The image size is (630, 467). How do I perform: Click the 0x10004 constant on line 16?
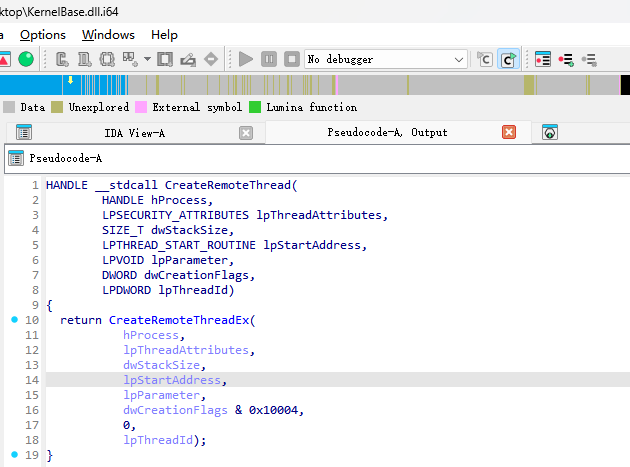point(273,410)
